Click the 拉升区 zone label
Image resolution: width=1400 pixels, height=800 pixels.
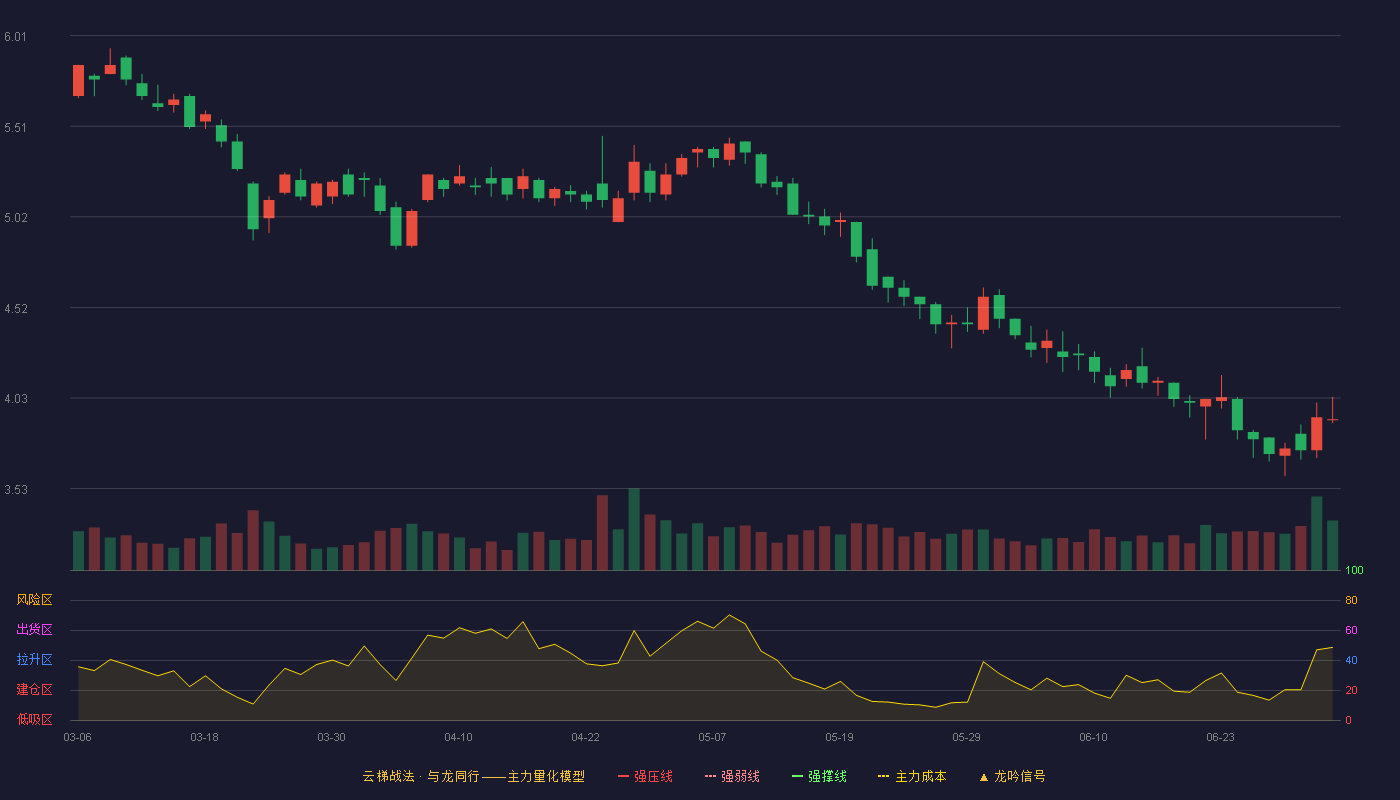34,660
